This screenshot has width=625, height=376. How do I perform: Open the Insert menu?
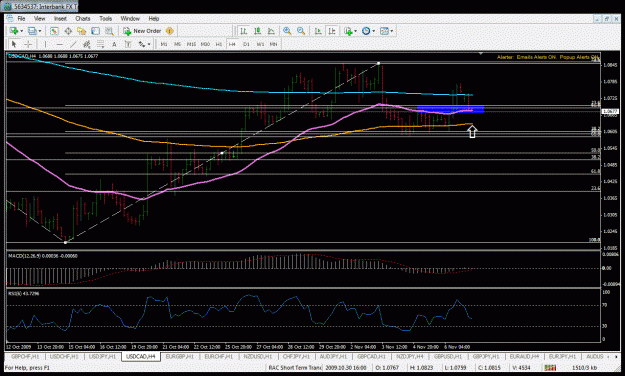pyautogui.click(x=60, y=18)
